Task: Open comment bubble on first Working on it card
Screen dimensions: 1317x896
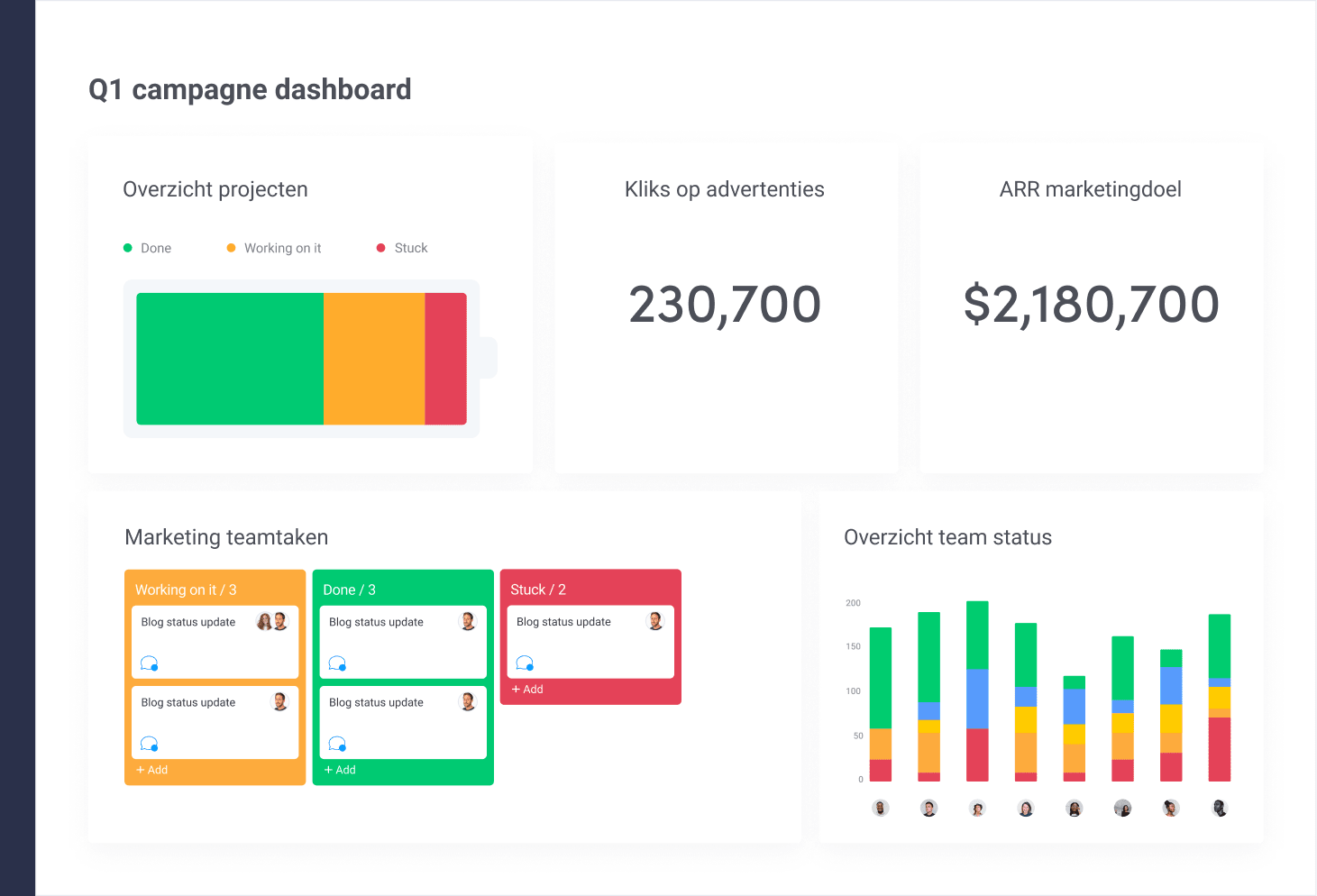Action: tap(150, 663)
